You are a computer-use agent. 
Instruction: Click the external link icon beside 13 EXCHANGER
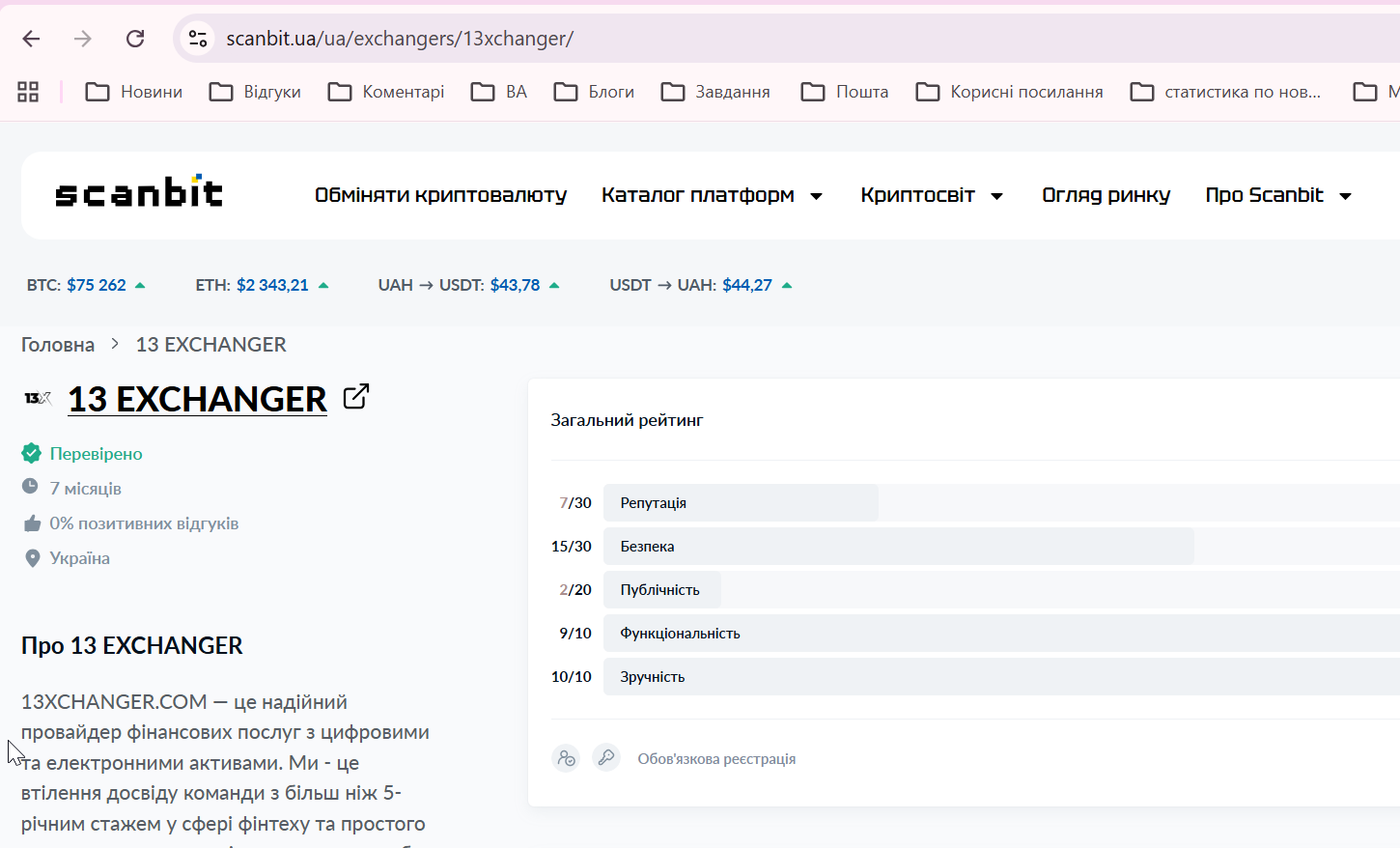[356, 396]
